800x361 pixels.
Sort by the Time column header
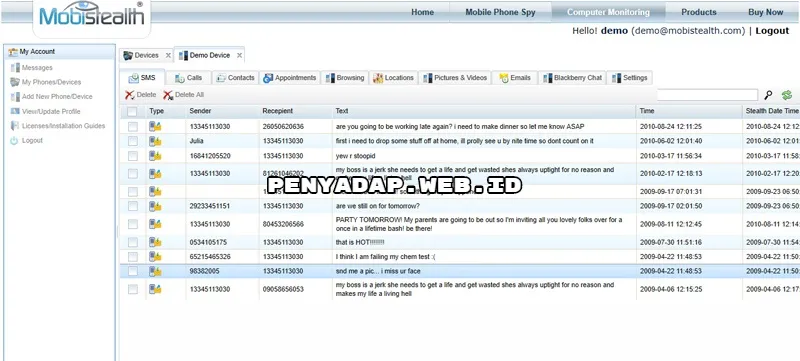[x=689, y=111]
